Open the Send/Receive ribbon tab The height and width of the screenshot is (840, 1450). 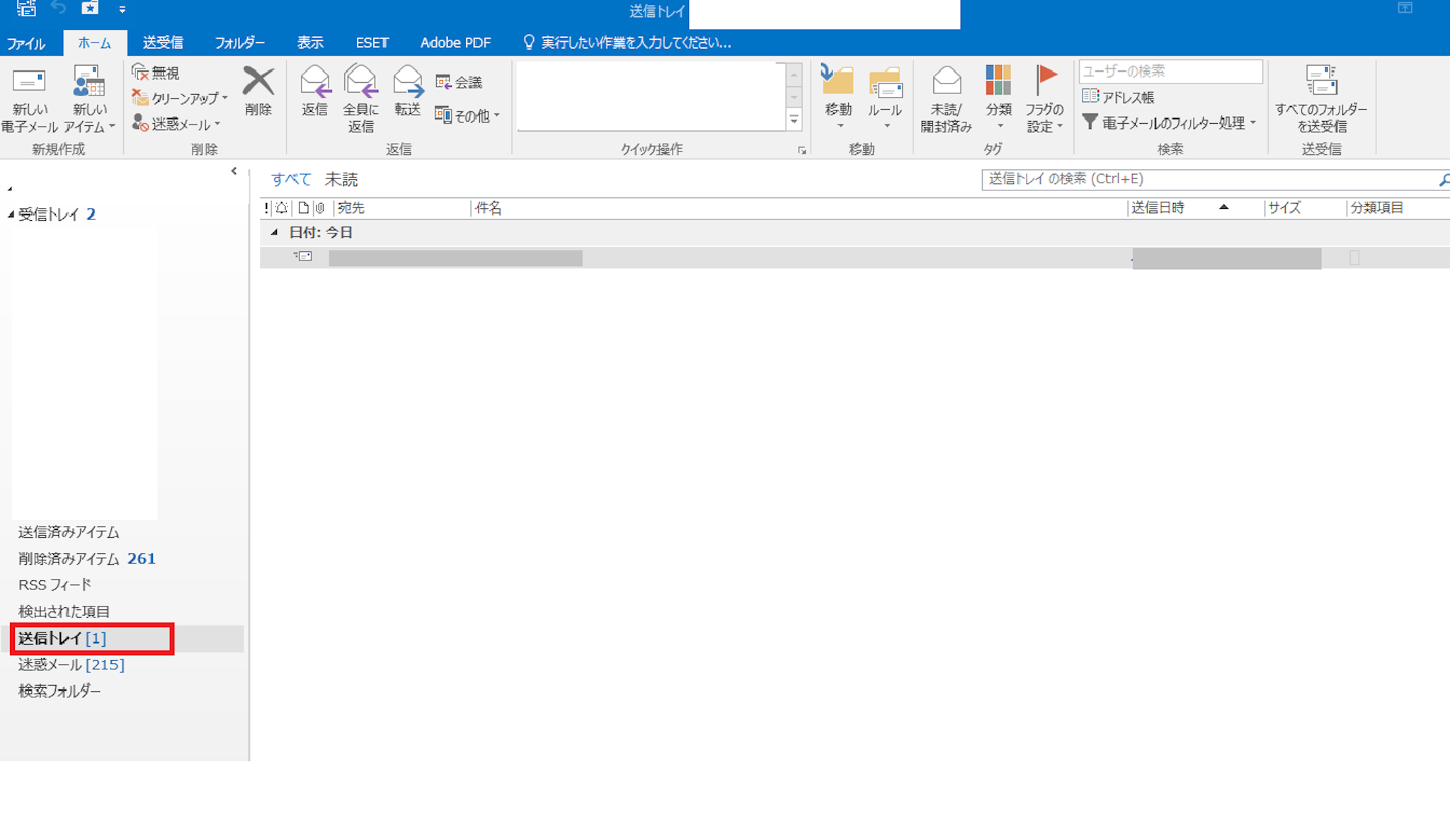coord(163,42)
